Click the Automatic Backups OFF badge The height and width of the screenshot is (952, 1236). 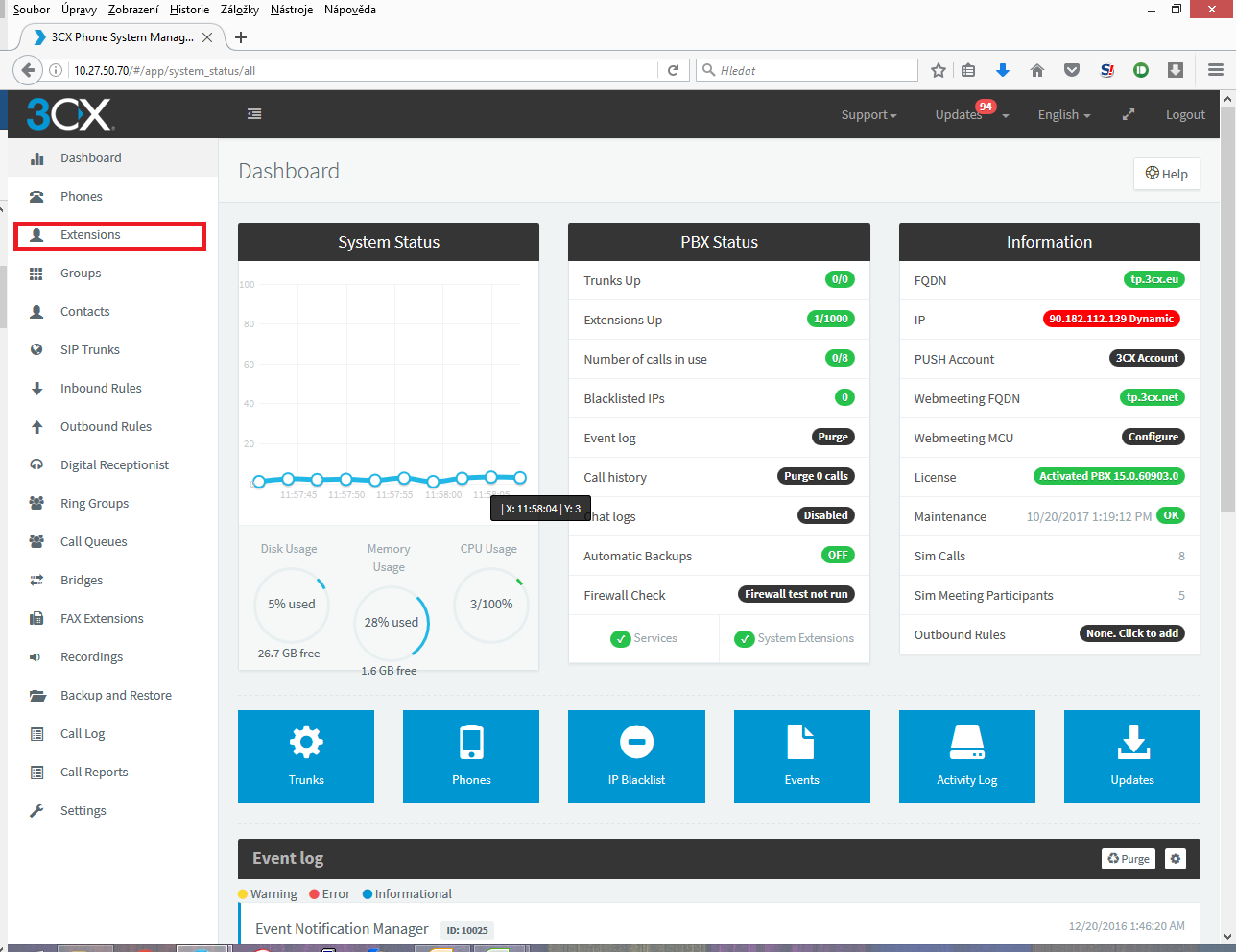click(838, 555)
